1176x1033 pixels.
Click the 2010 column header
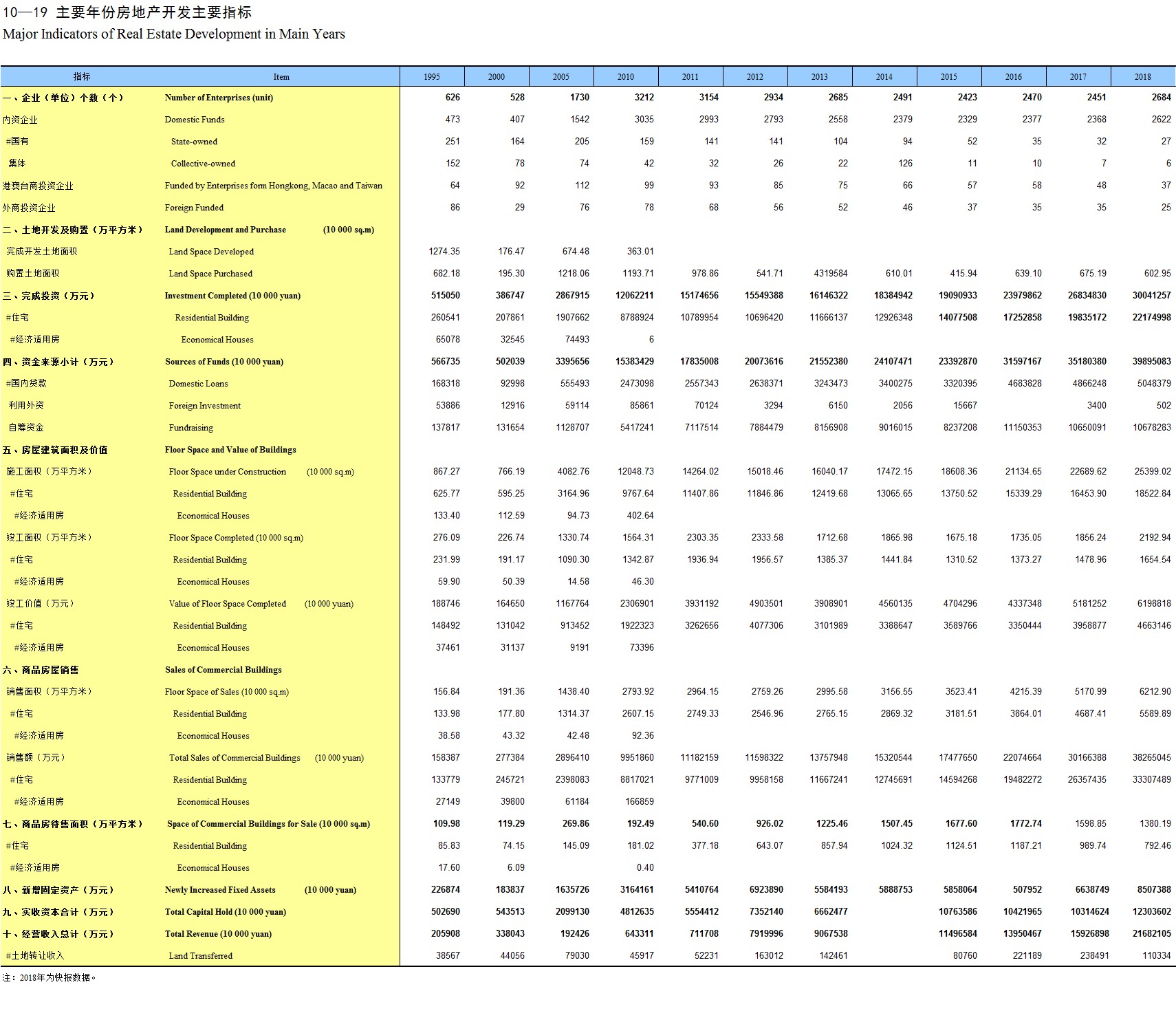(626, 76)
